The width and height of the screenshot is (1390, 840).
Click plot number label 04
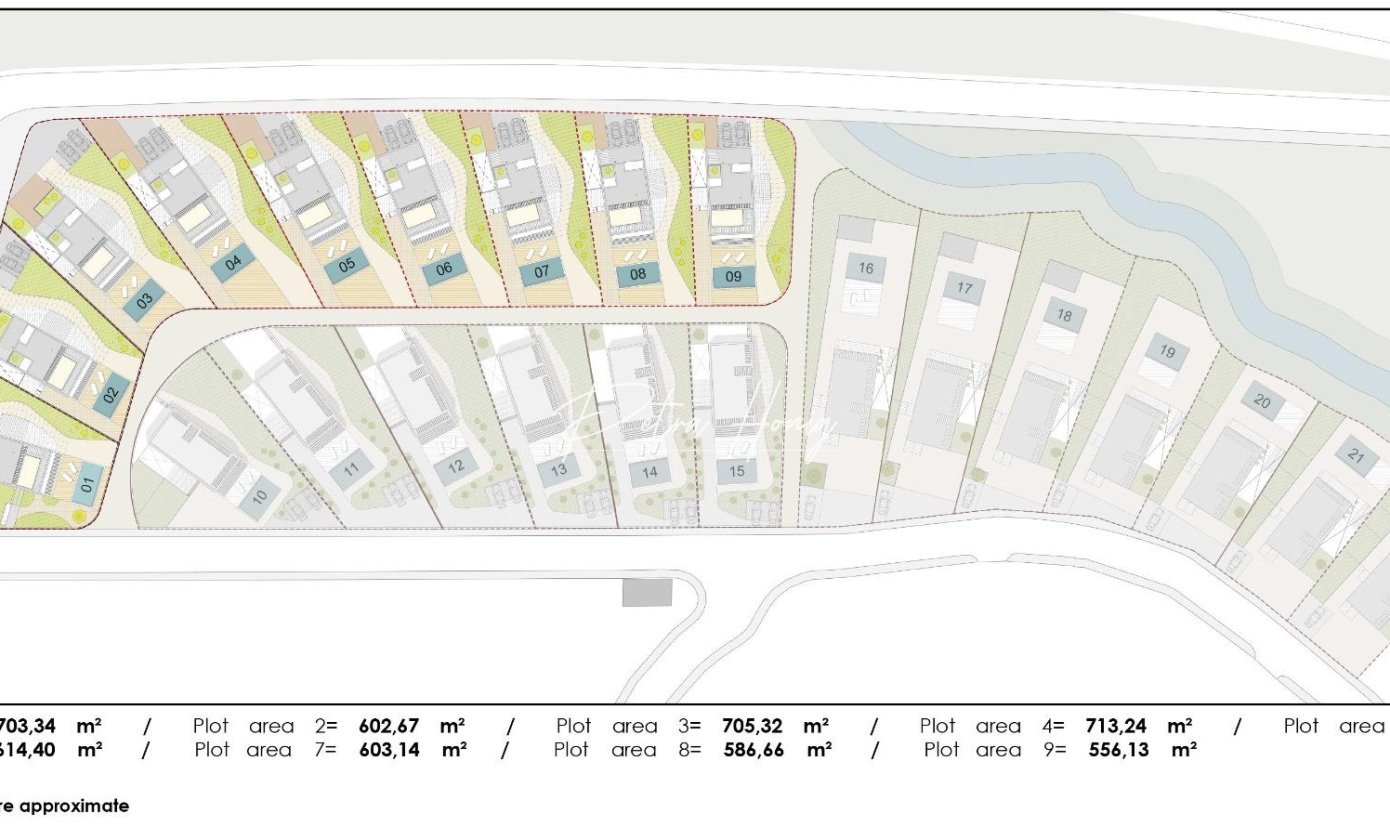click(x=234, y=264)
